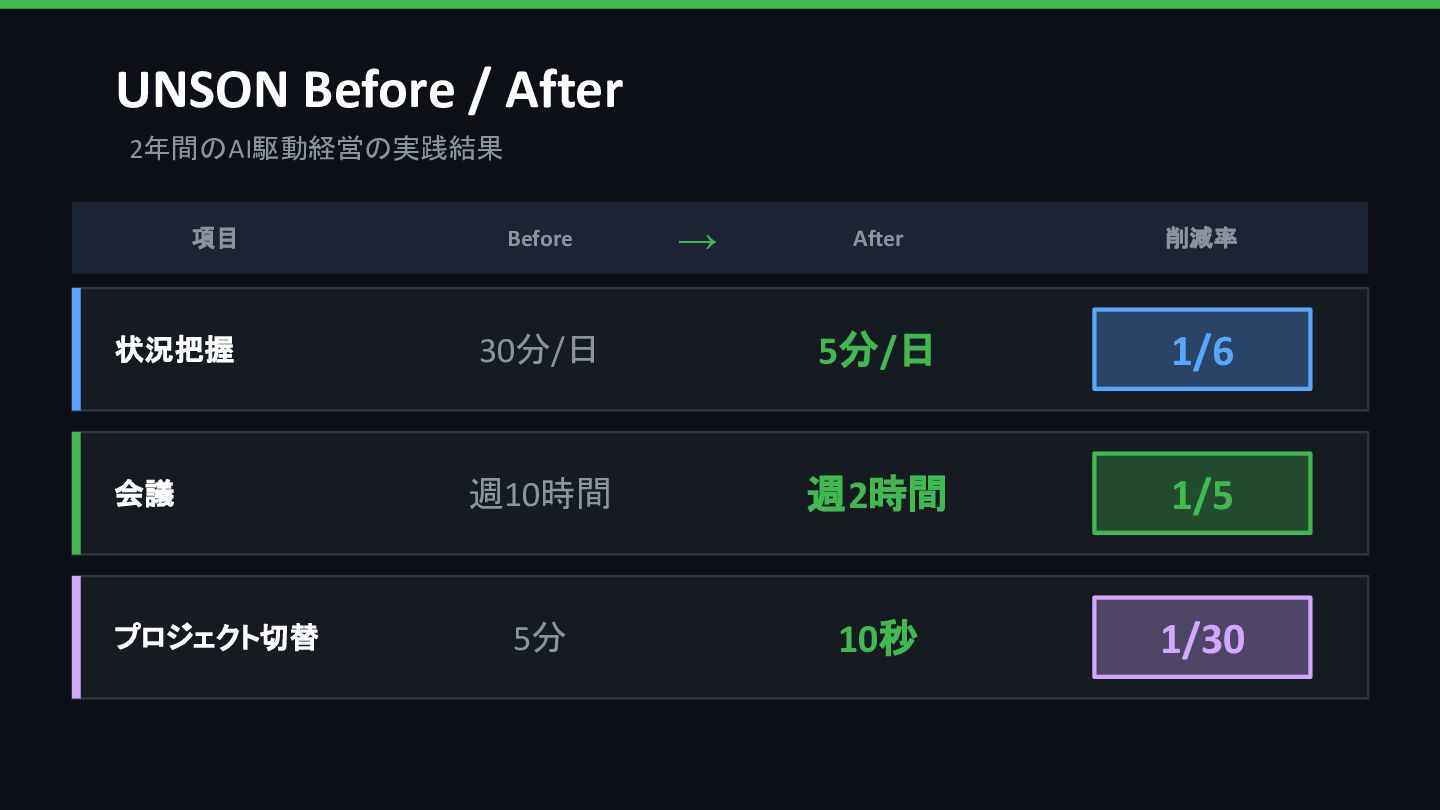Click the green arrow between Before and After
The width and height of the screenshot is (1440, 810).
click(x=697, y=241)
